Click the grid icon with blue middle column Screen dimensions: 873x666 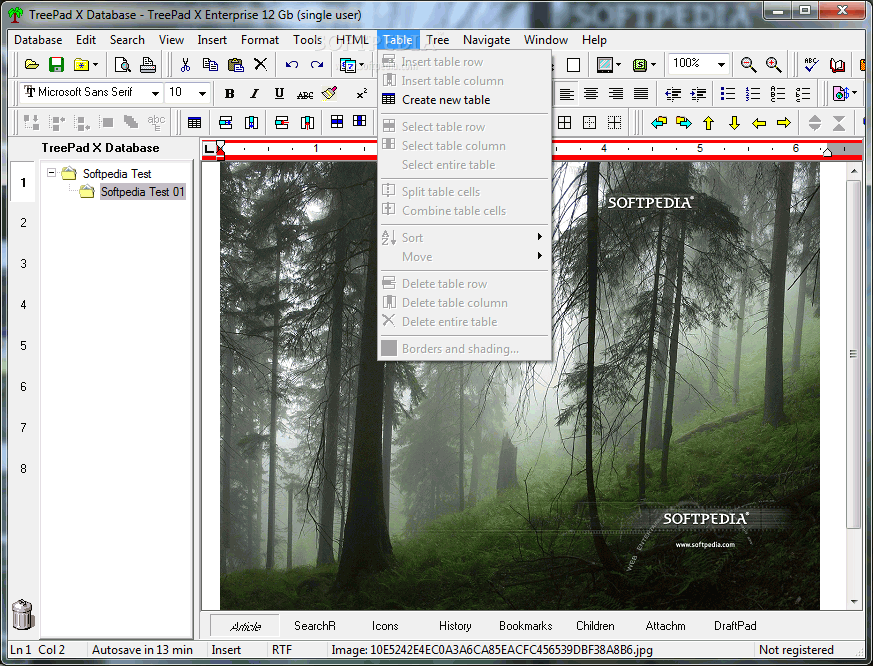360,121
